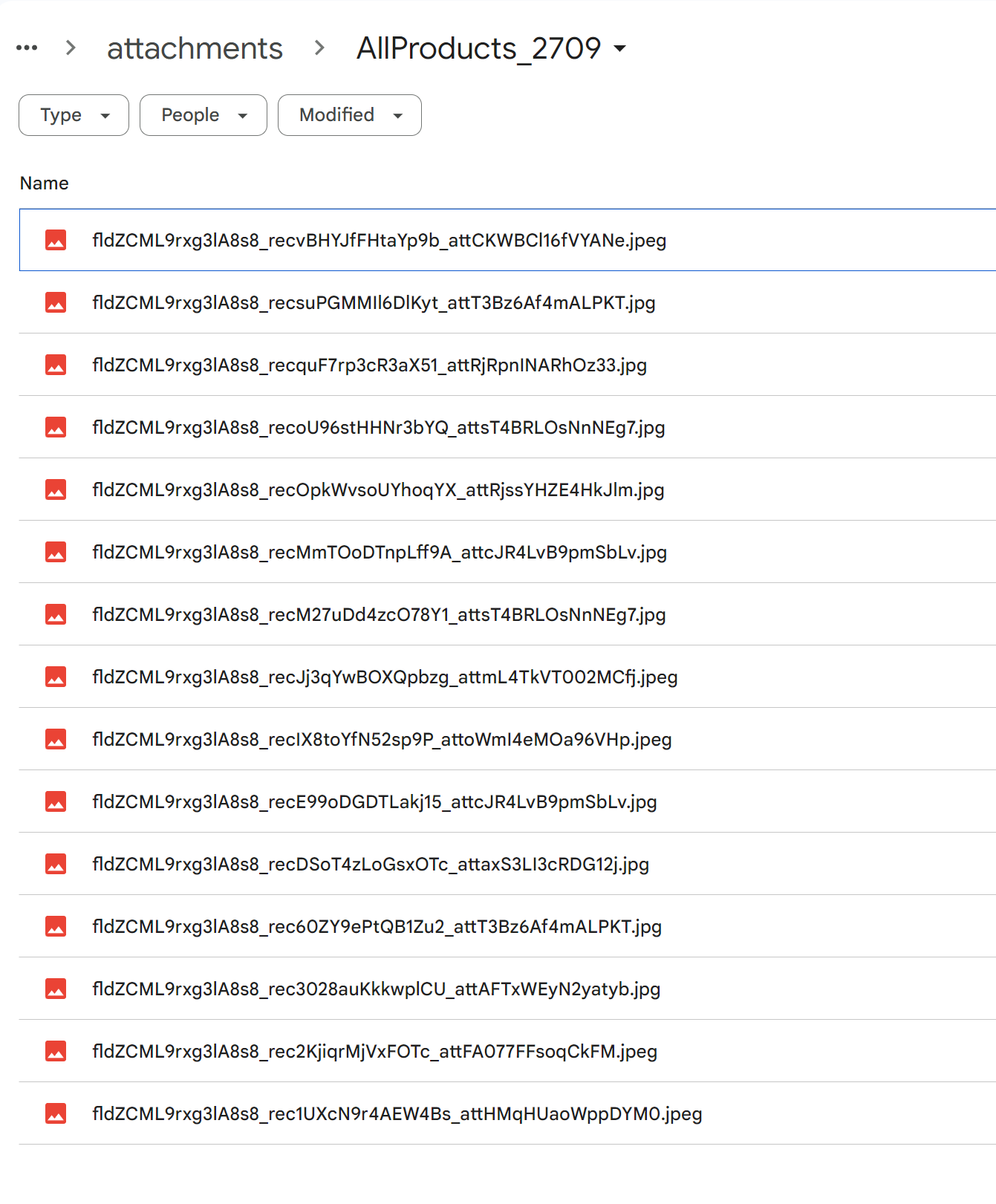This screenshot has height=1204, width=996.
Task: Expand the Modified filter dropdown
Action: (x=349, y=115)
